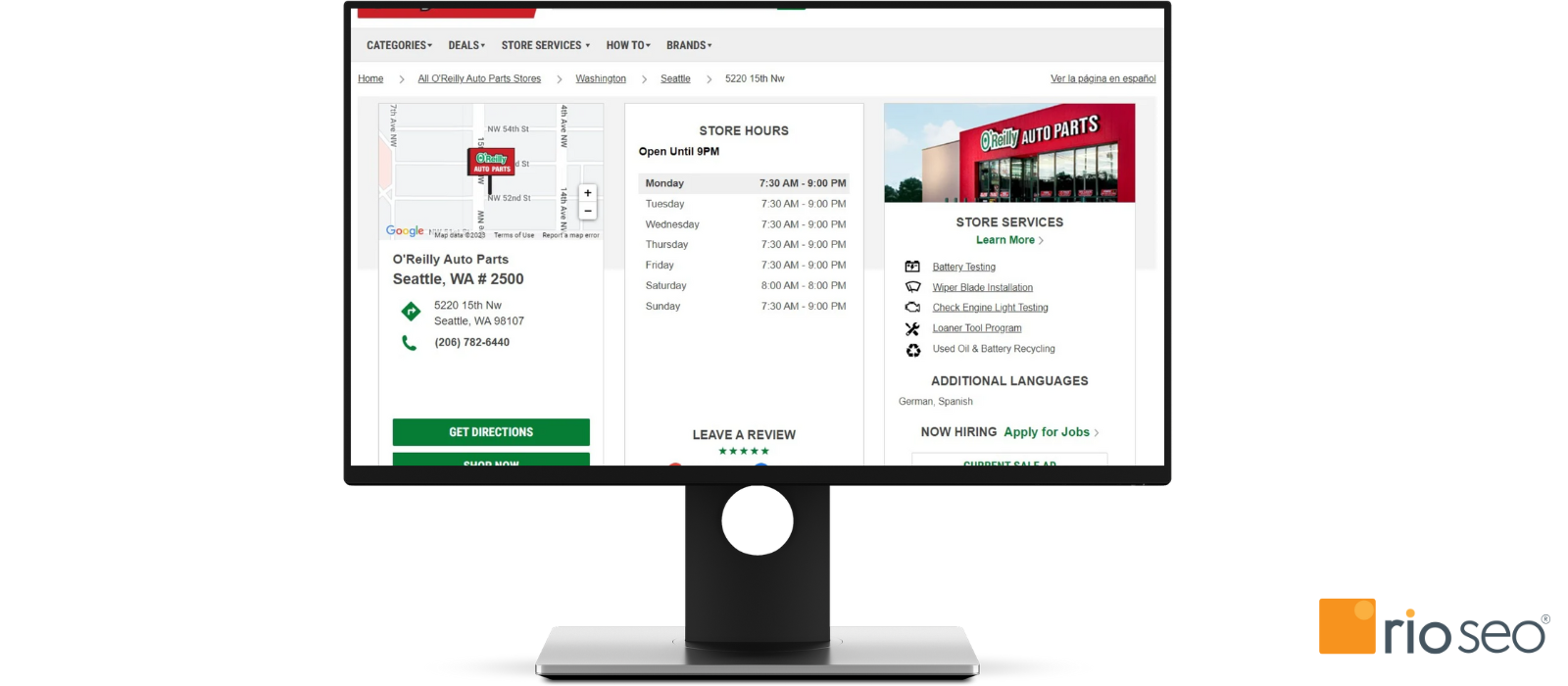Image resolution: width=1568 pixels, height=686 pixels.
Task: Click the Battery Testing icon
Action: (912, 267)
